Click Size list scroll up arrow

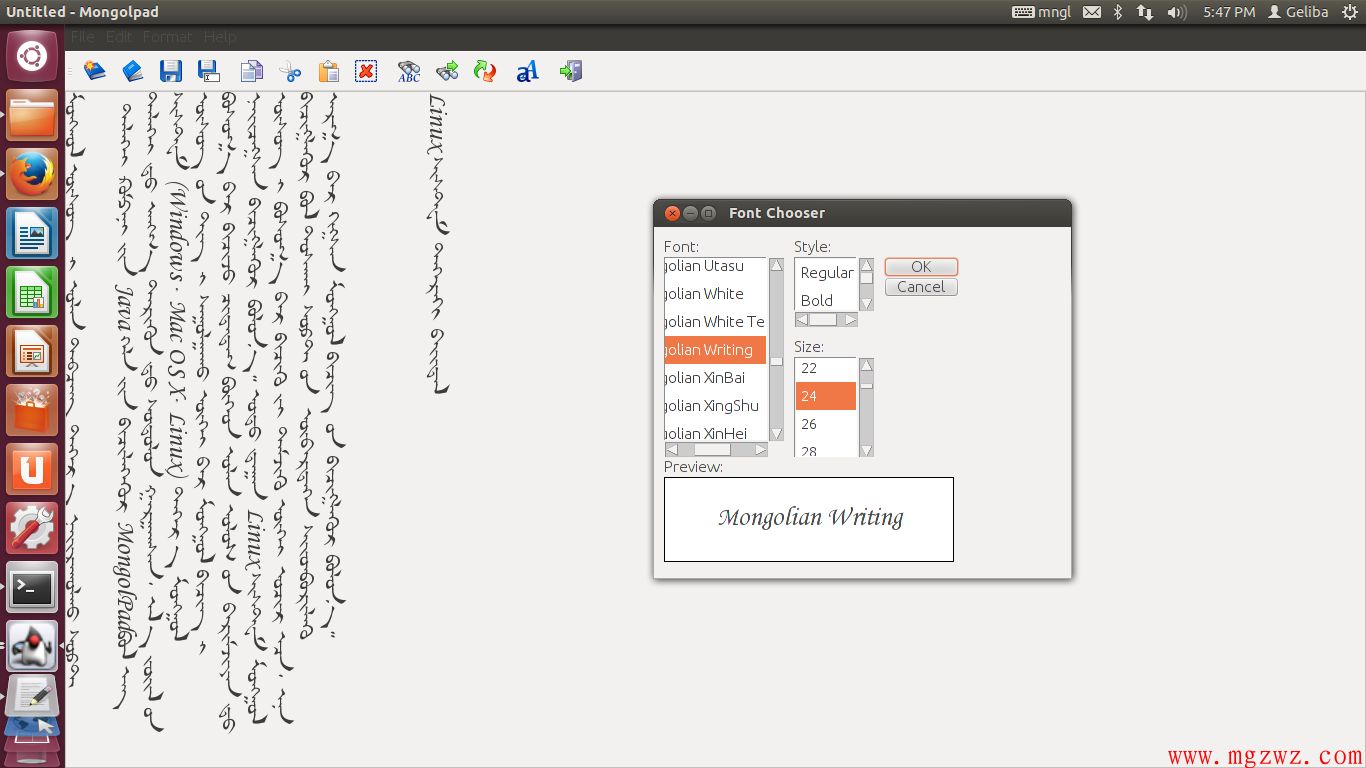pyautogui.click(x=866, y=365)
